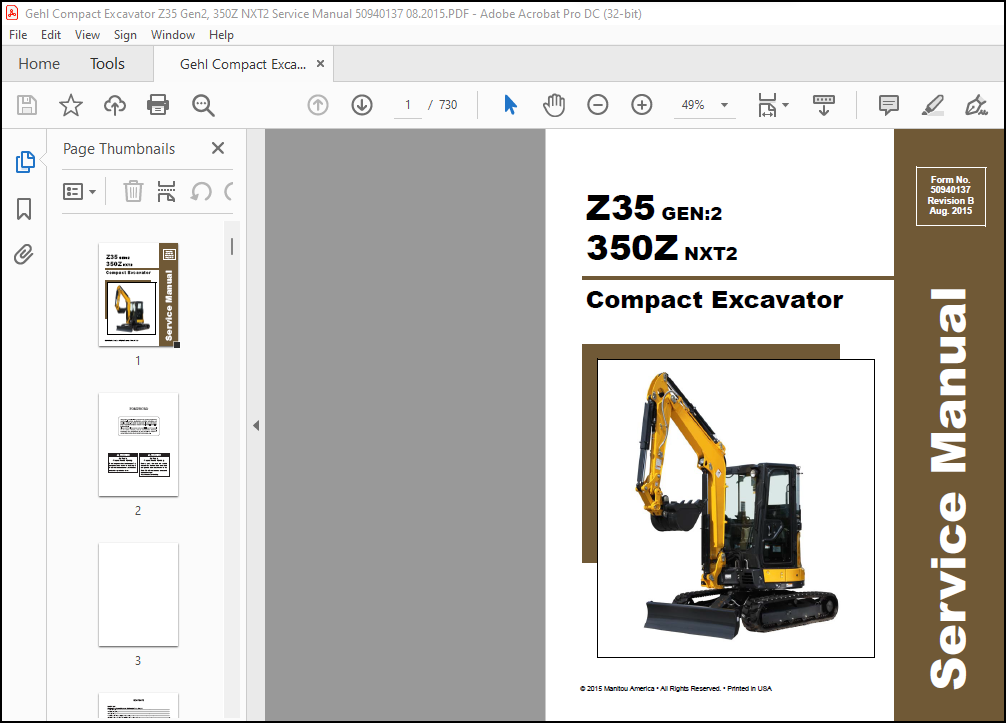The width and height of the screenshot is (1006, 723).
Task: Show the Page Thumbnails panel icon
Action: pyautogui.click(x=24, y=162)
